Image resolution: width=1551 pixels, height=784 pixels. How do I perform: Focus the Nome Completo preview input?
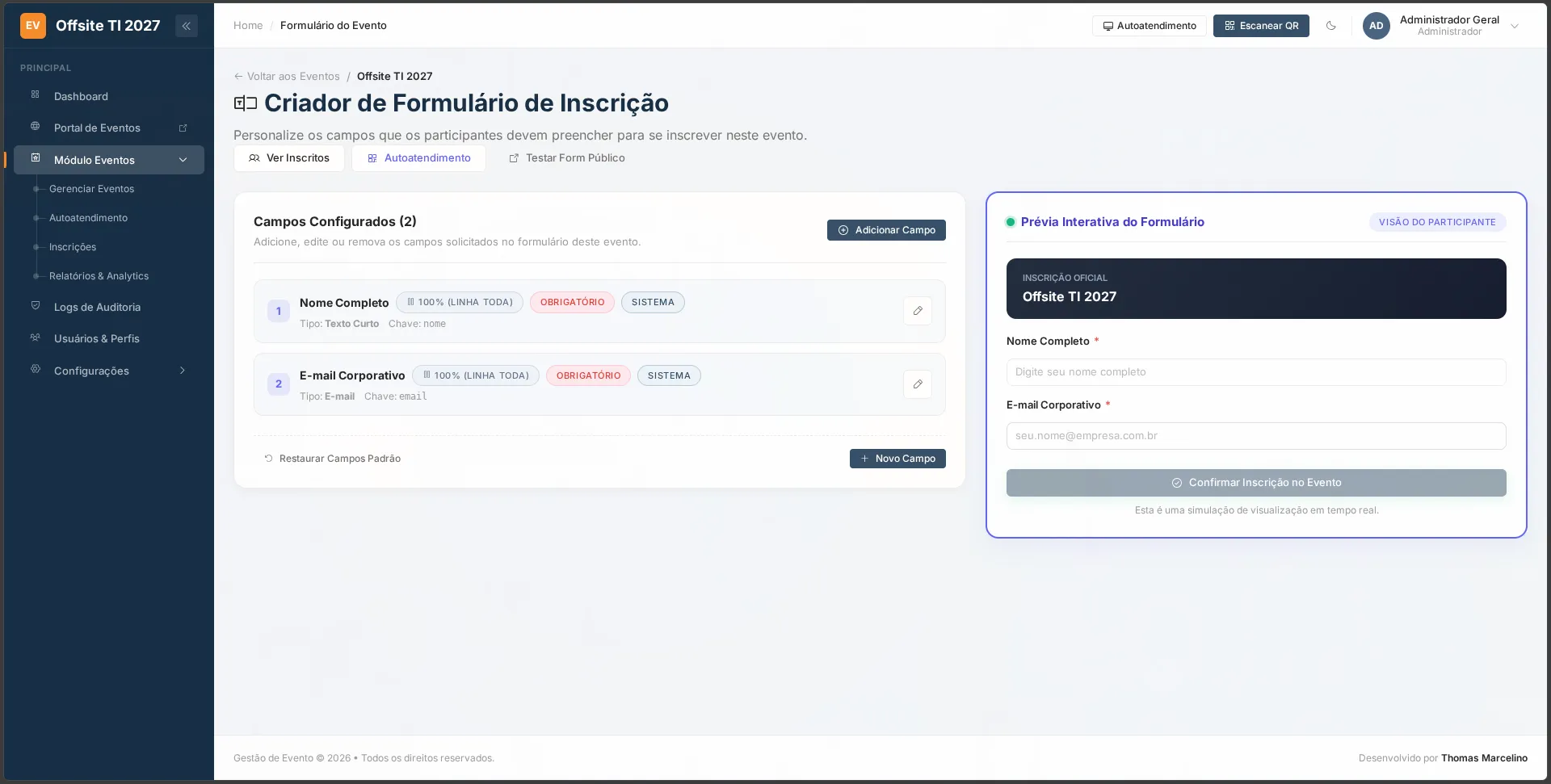1256,372
